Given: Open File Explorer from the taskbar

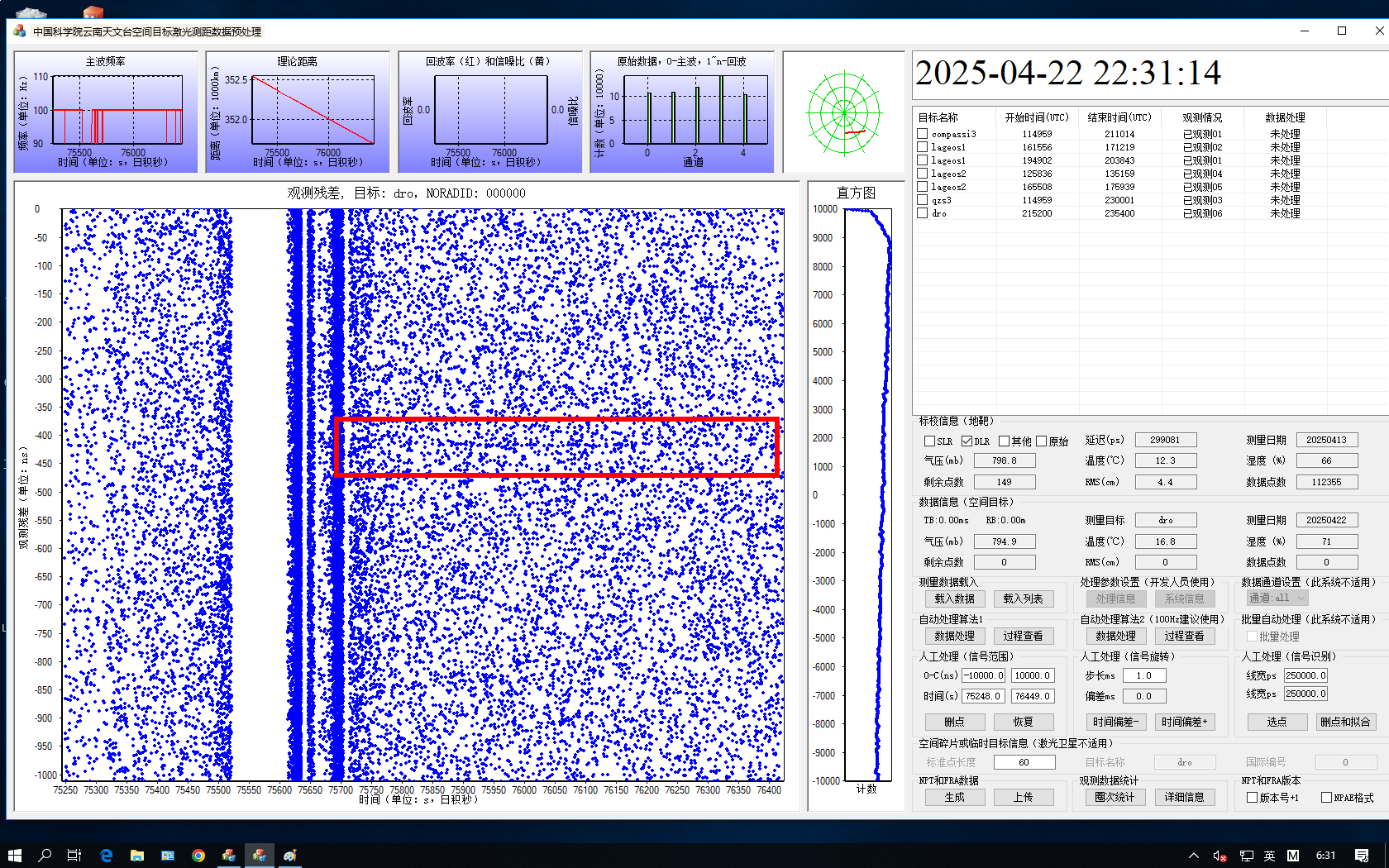Looking at the screenshot, I should 137,856.
